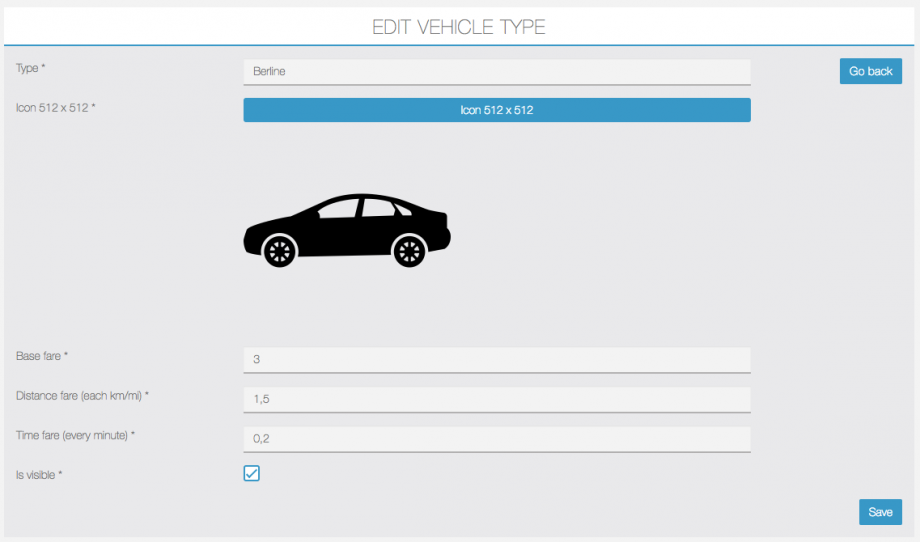The height and width of the screenshot is (542, 920).
Task: Click the 'Icon 512 x 512 *' label
Action: click(x=56, y=105)
